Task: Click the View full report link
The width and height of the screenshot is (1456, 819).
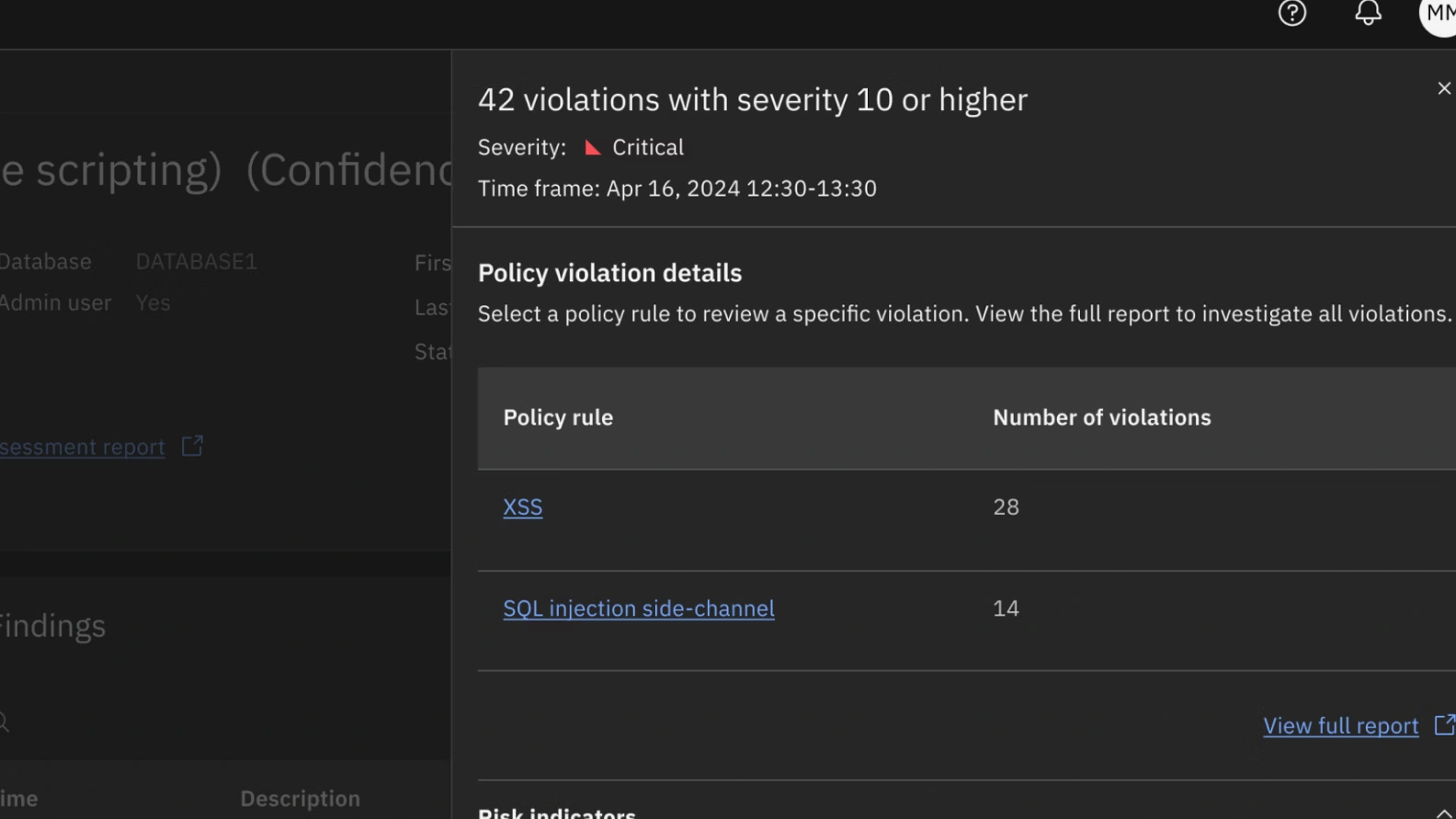Action: click(x=1340, y=726)
